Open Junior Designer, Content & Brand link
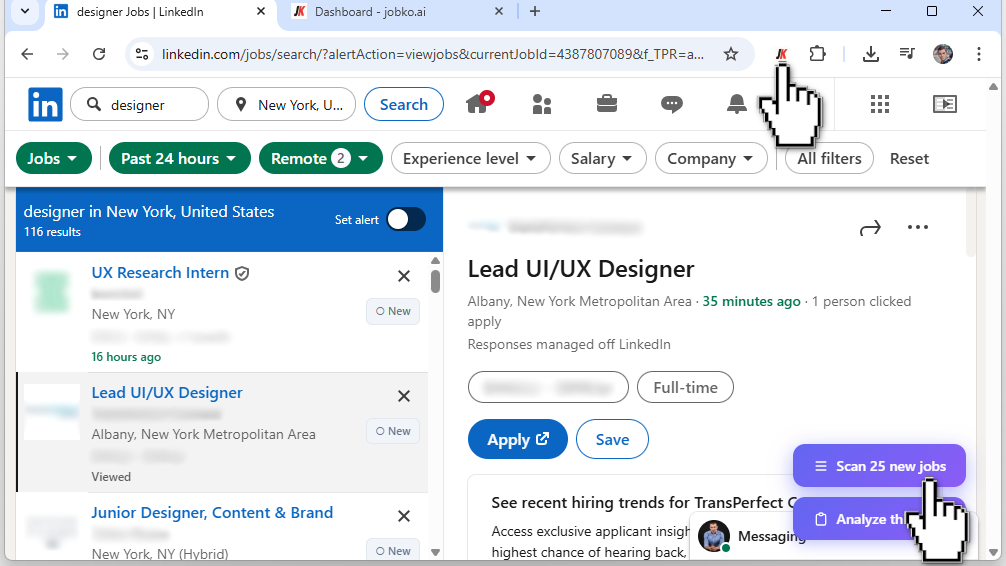This screenshot has height=566, width=1006. (212, 513)
